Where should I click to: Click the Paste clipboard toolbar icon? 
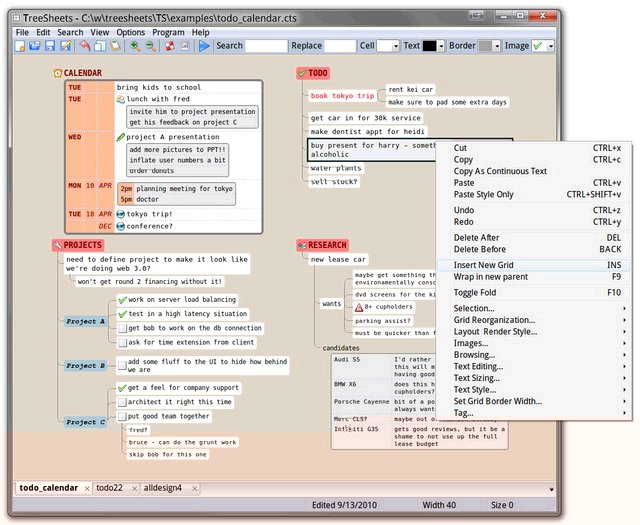pos(116,46)
